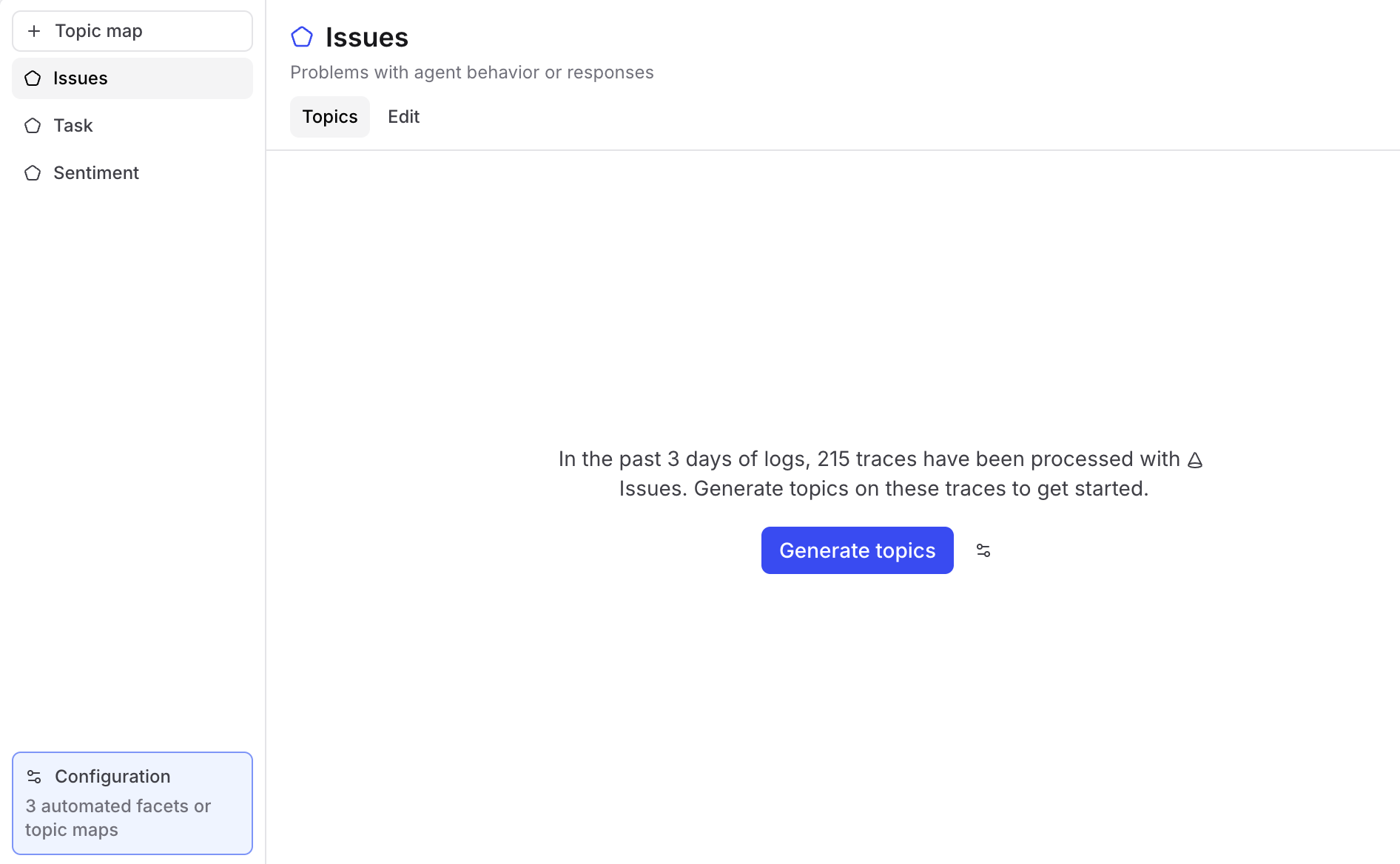This screenshot has height=864, width=1400.
Task: Click the Configuration sliders icon
Action: 33,777
